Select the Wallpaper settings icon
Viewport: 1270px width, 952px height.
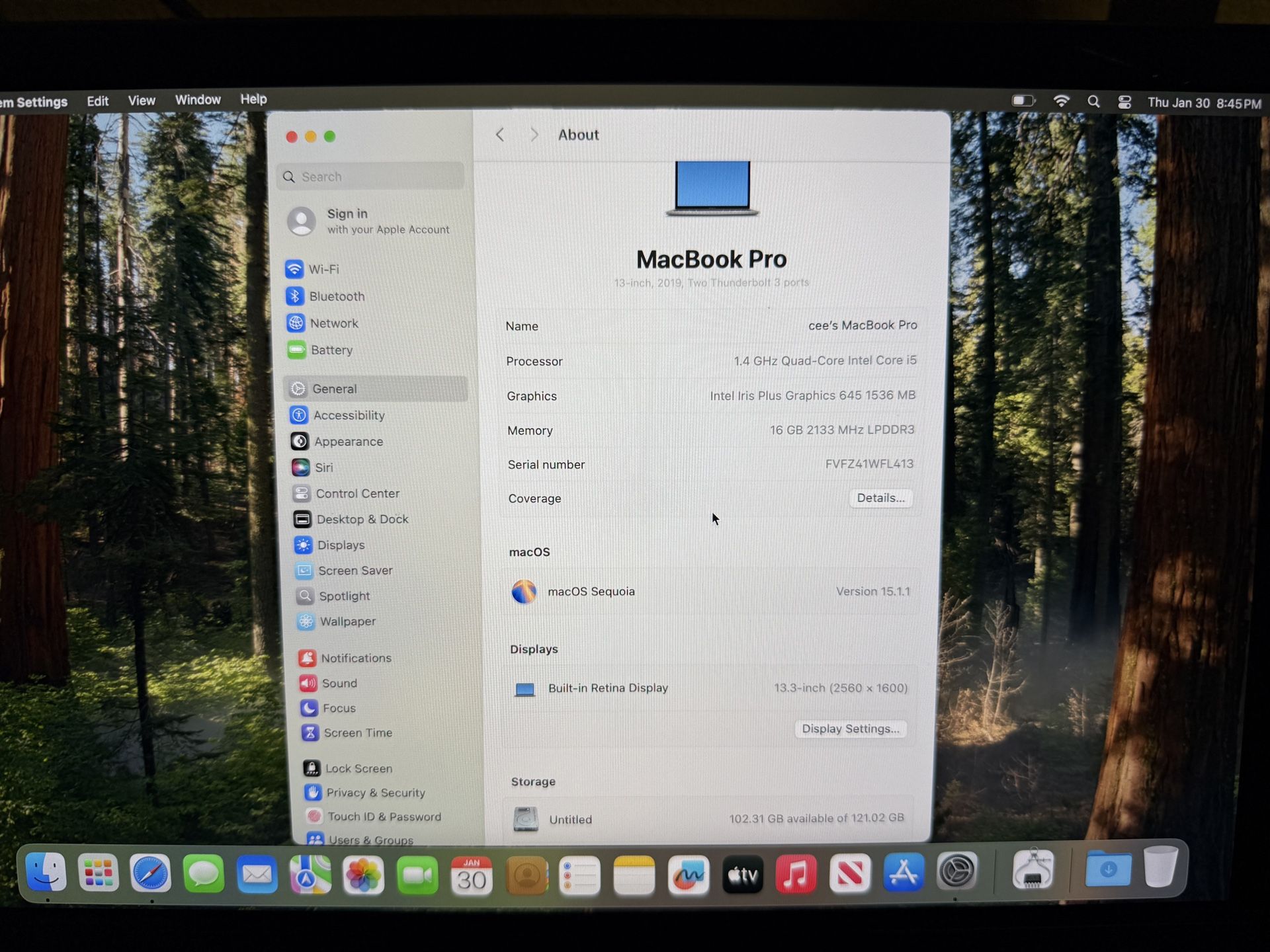(x=347, y=621)
